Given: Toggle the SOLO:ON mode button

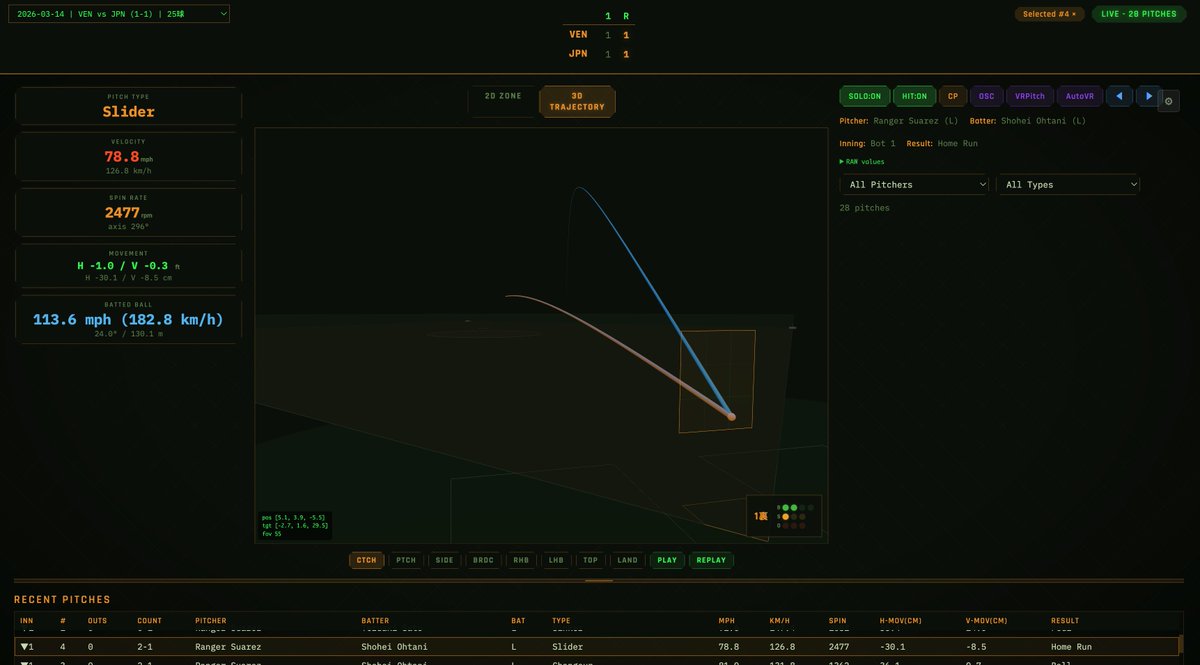Looking at the screenshot, I should point(865,96).
